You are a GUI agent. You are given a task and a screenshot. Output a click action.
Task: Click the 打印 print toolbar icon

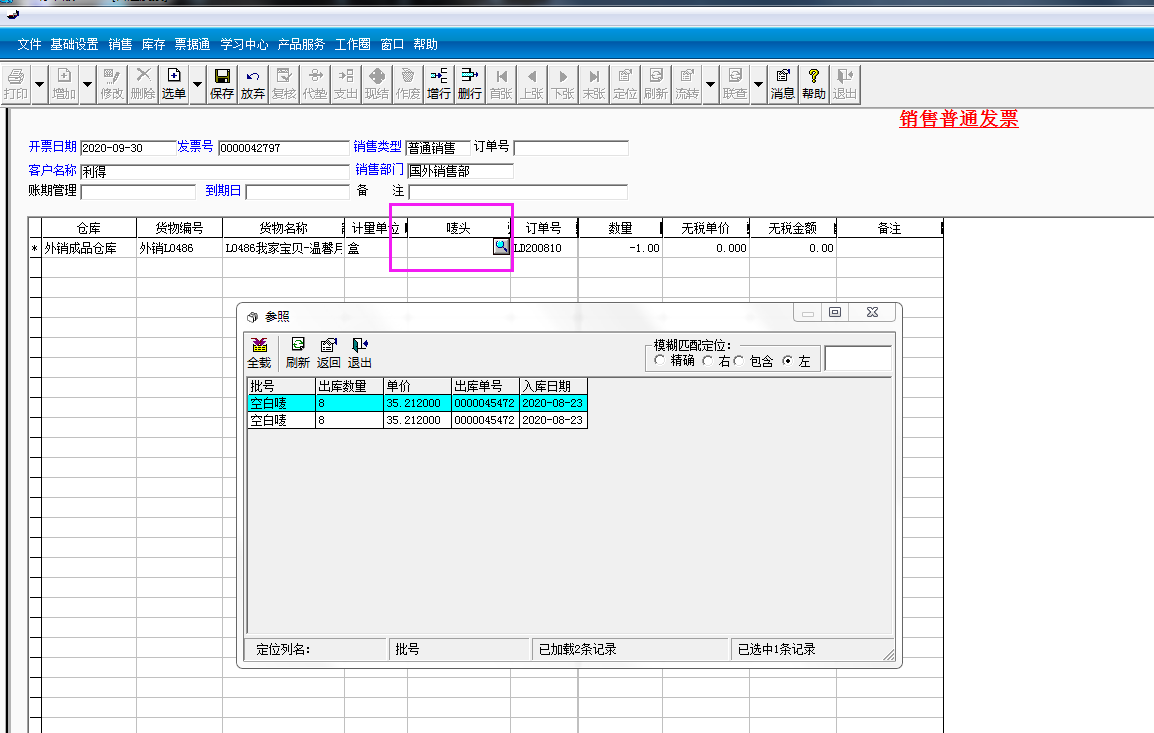pyautogui.click(x=15, y=84)
